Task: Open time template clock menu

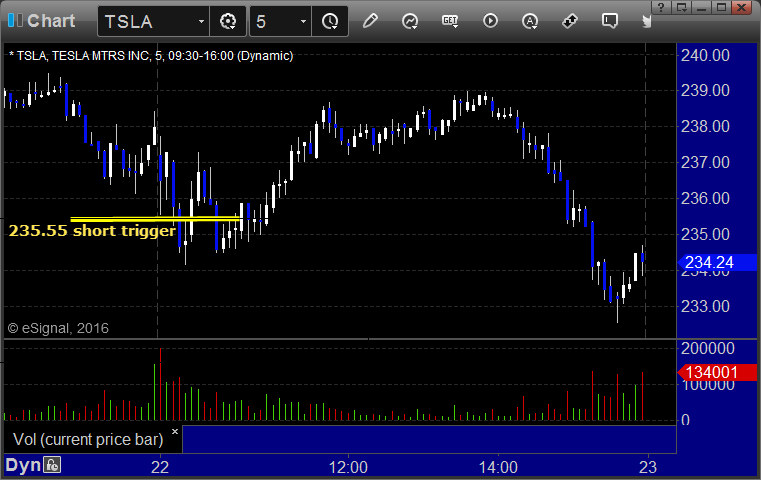Action: tap(330, 21)
